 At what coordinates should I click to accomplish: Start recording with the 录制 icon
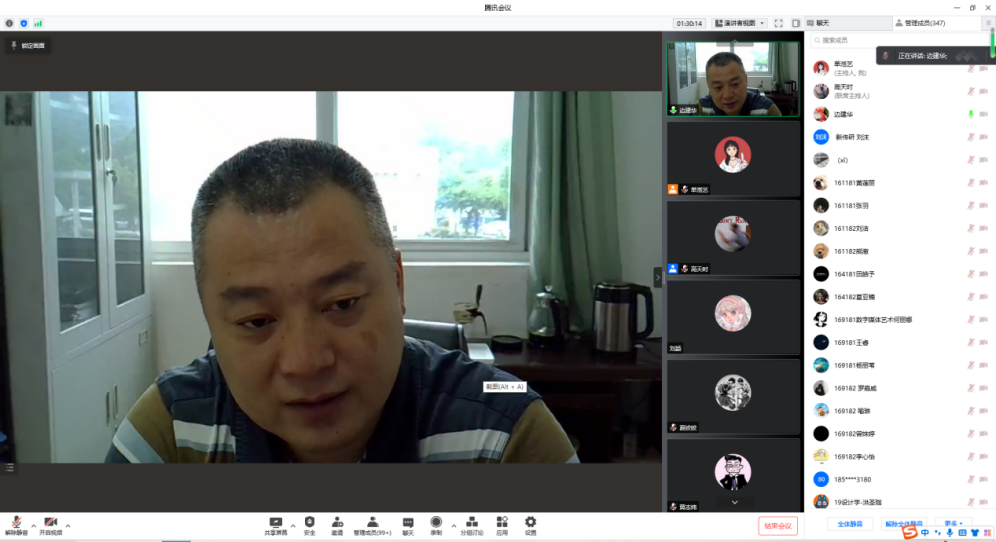(436, 522)
